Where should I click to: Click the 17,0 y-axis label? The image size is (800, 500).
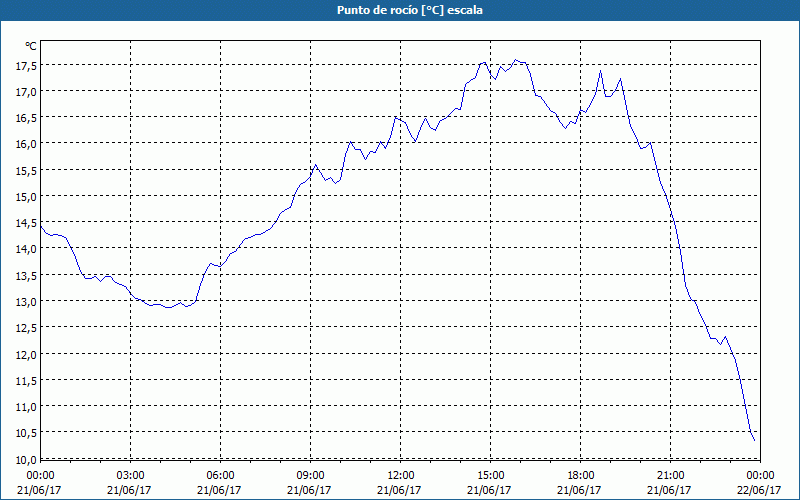pyautogui.click(x=26, y=92)
